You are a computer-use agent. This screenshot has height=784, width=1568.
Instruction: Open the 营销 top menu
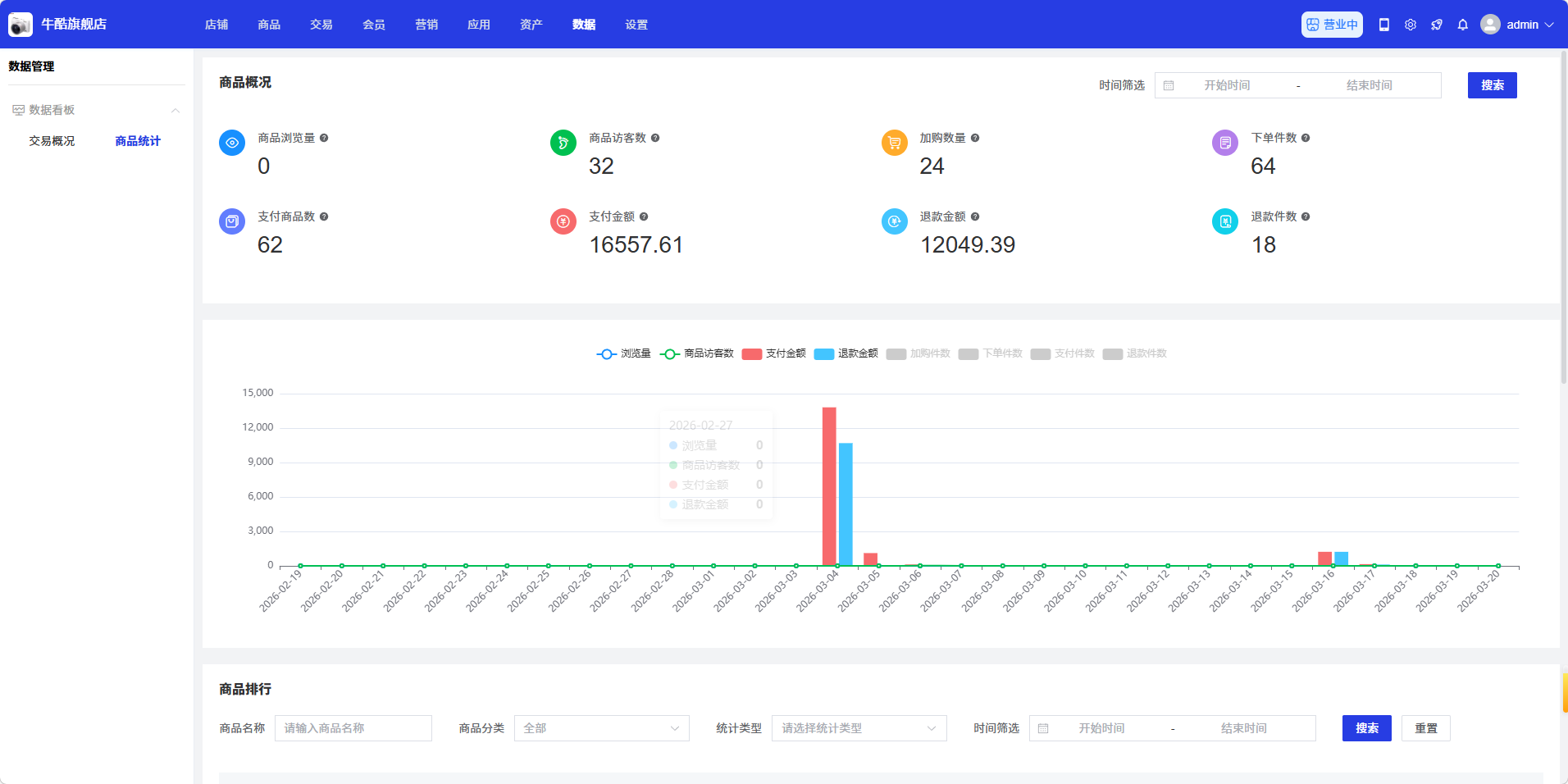click(426, 25)
